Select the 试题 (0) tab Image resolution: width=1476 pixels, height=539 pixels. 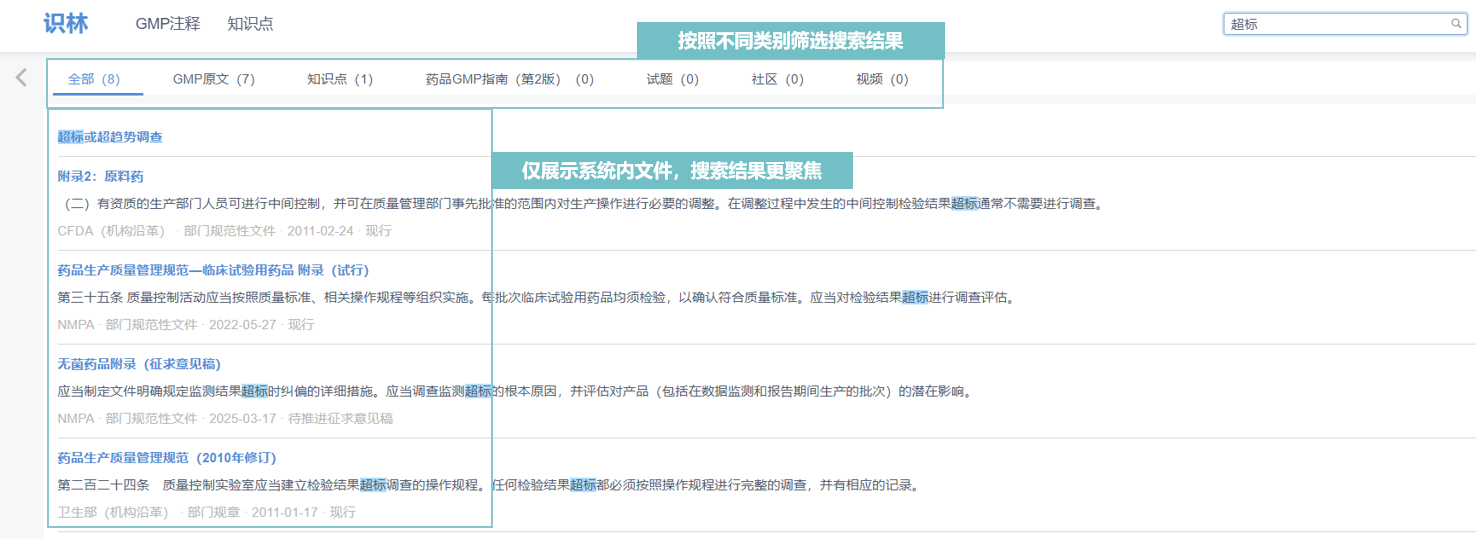[673, 79]
